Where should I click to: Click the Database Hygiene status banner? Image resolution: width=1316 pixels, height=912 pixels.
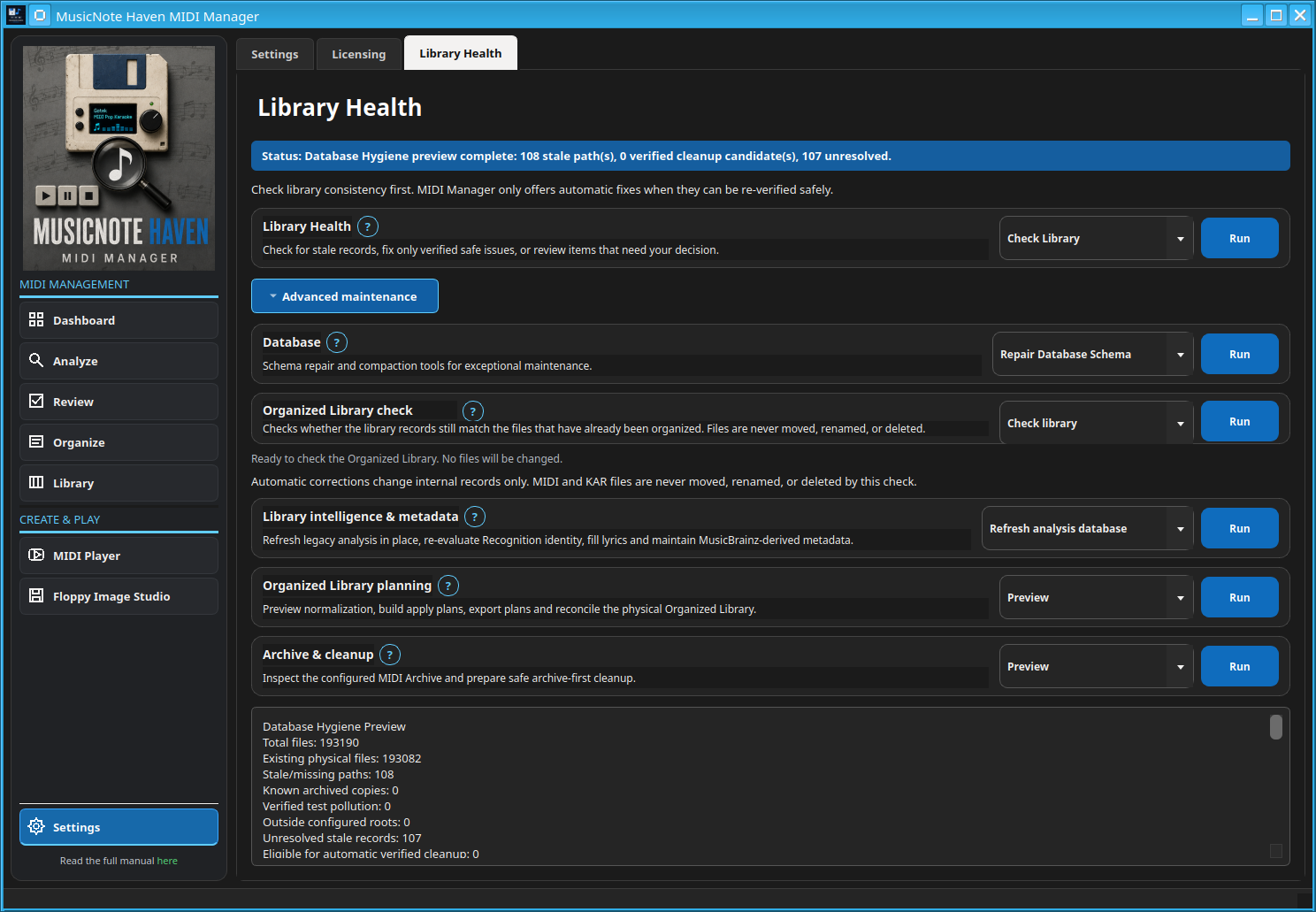click(770, 156)
